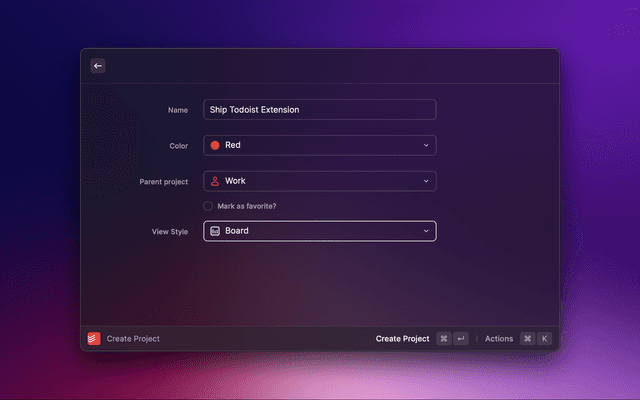
Task: Enable the Mark as favorite checkbox
Action: [x=208, y=206]
